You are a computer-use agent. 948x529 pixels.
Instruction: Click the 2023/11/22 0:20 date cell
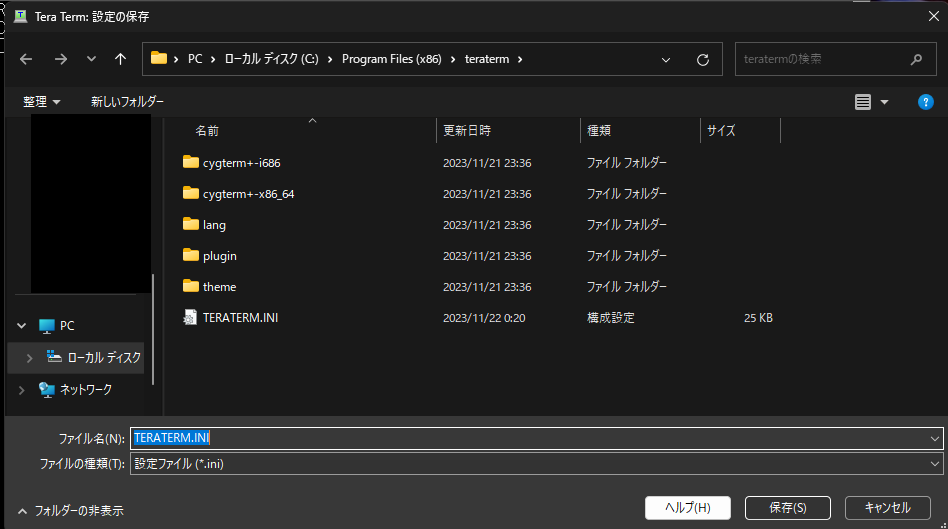484,318
